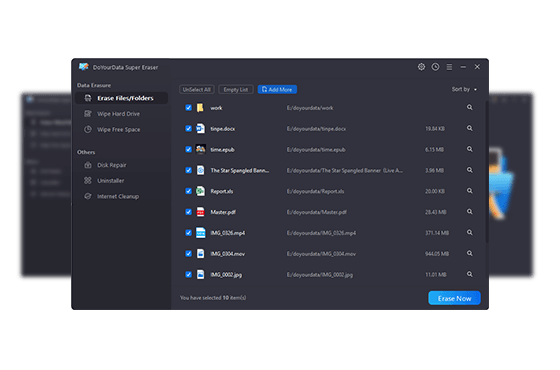Open settings gear in the title bar
This screenshot has width=560, height=370.
[x=421, y=67]
